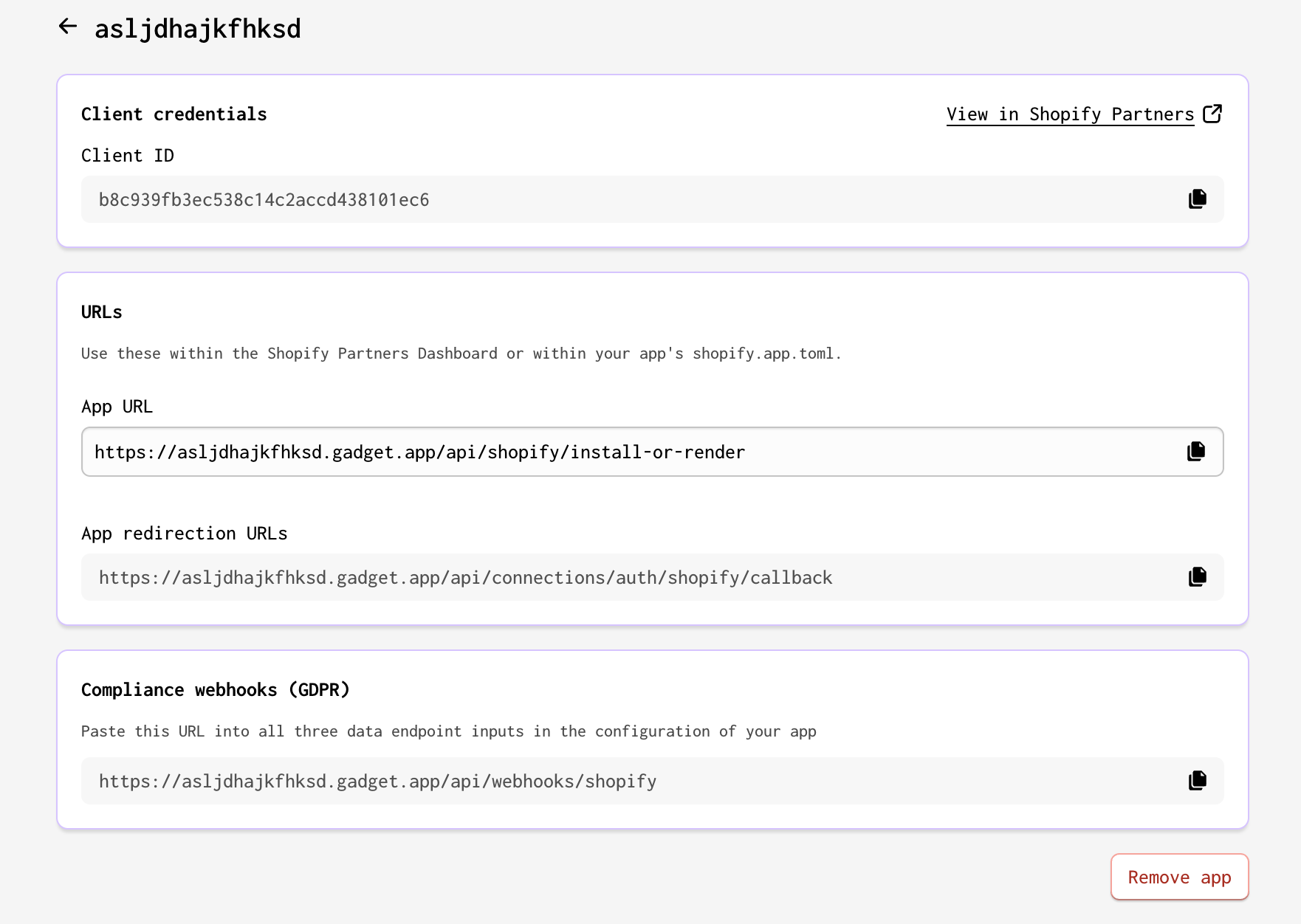Image resolution: width=1301 pixels, height=924 pixels.
Task: Open the View in Shopify Partners link
Action: click(x=1070, y=114)
